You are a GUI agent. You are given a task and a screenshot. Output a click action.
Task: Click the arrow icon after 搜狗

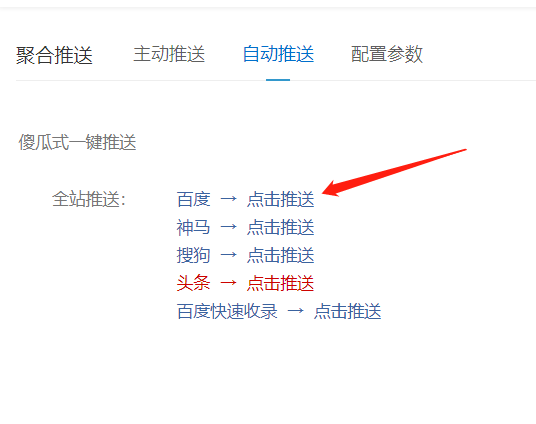229,254
